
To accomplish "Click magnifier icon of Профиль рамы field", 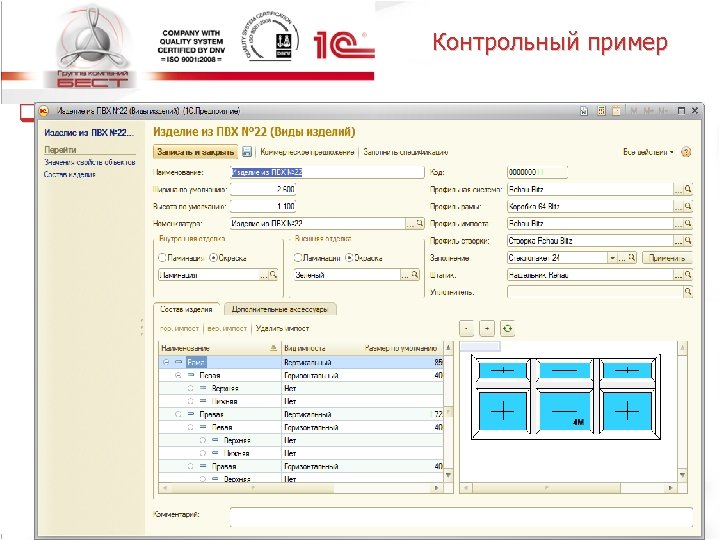I will tap(688, 207).
